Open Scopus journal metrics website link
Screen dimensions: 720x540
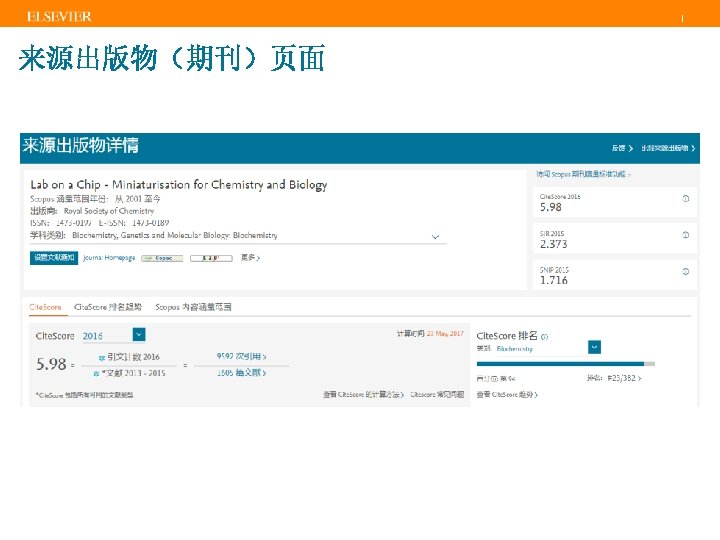583,174
